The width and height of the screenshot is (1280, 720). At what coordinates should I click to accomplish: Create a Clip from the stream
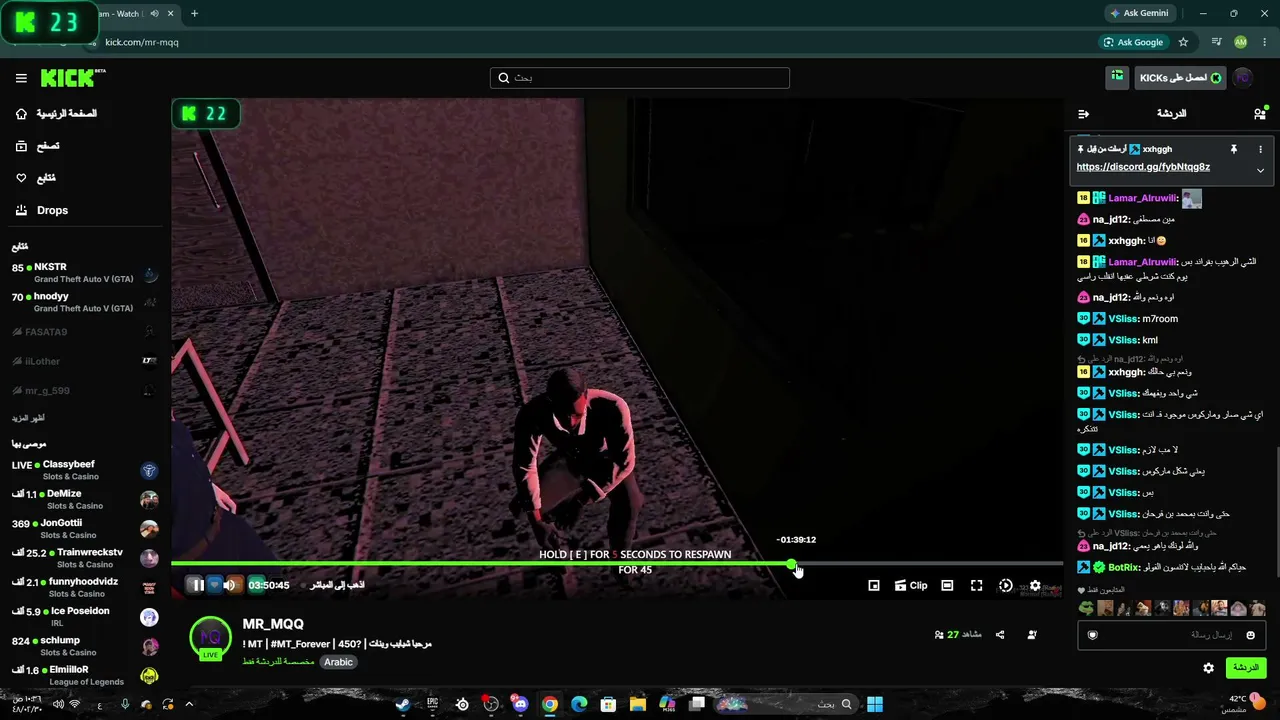click(x=911, y=586)
